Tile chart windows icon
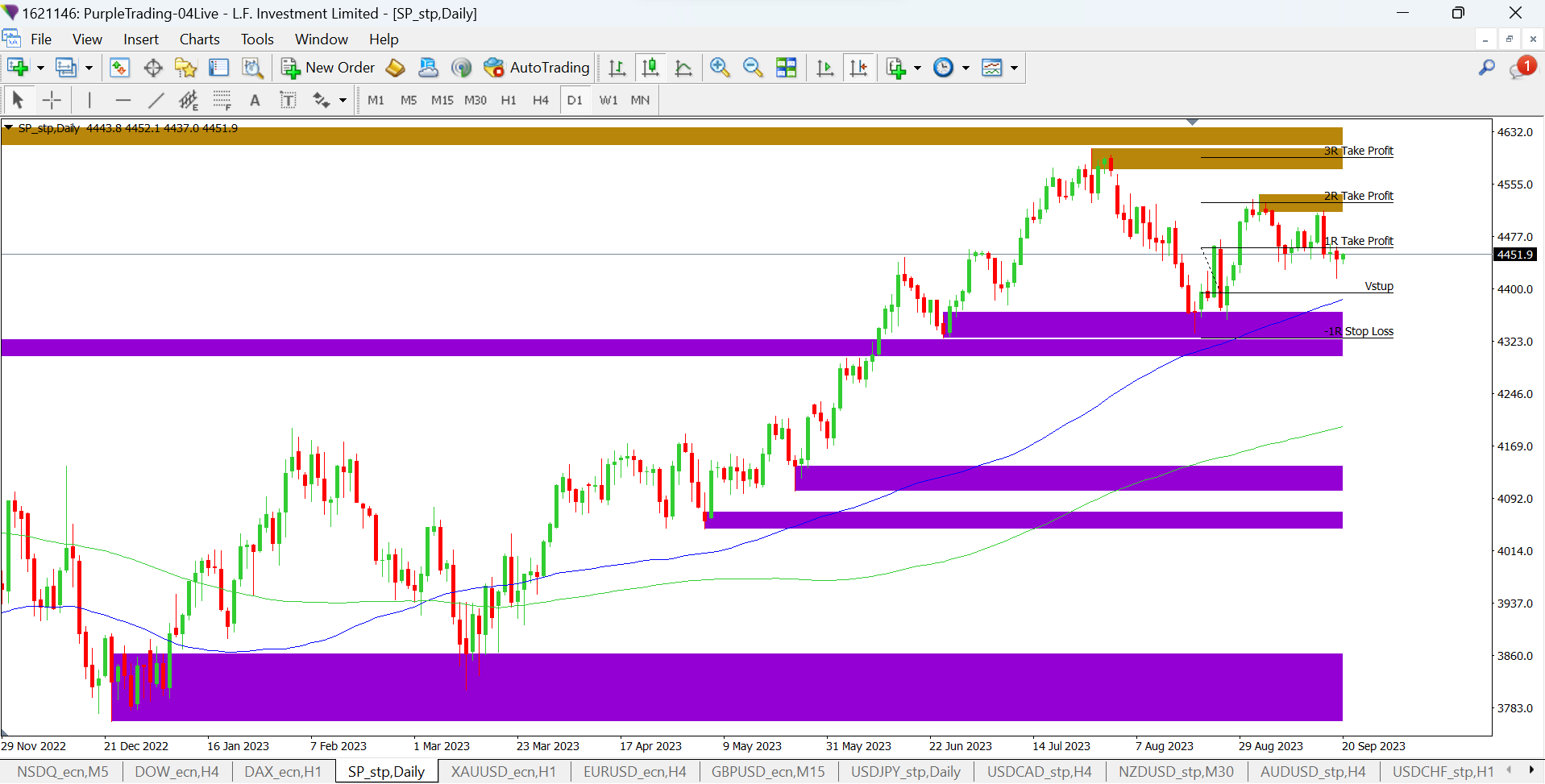 (786, 68)
